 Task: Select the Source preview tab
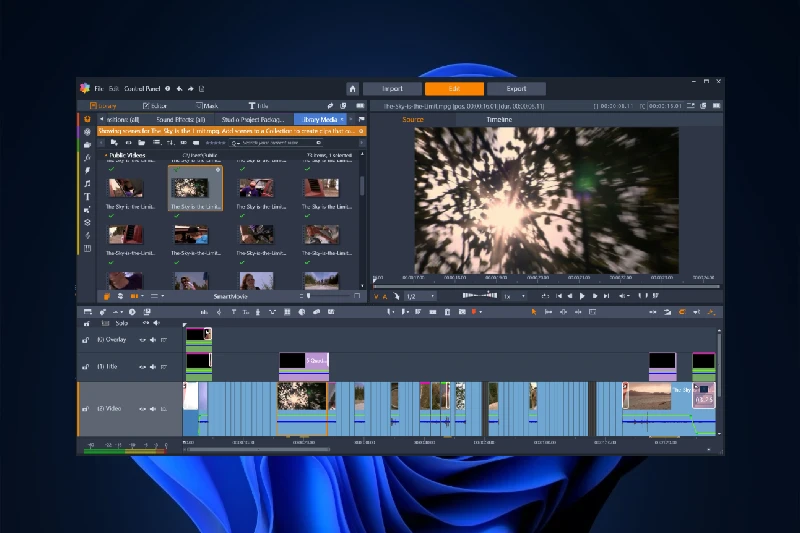tap(413, 119)
